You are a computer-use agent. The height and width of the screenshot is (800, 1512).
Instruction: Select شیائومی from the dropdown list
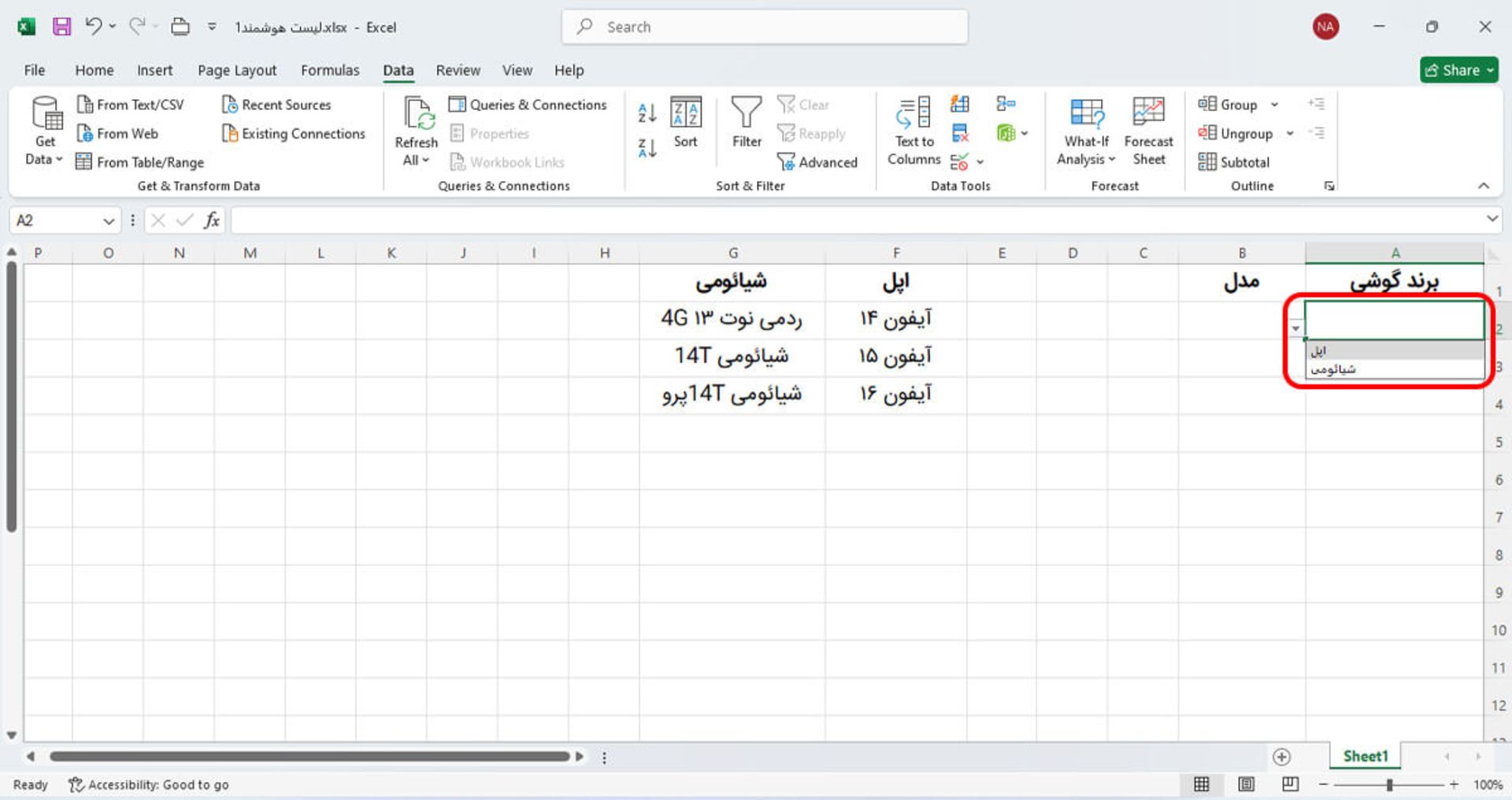[x=1334, y=369]
